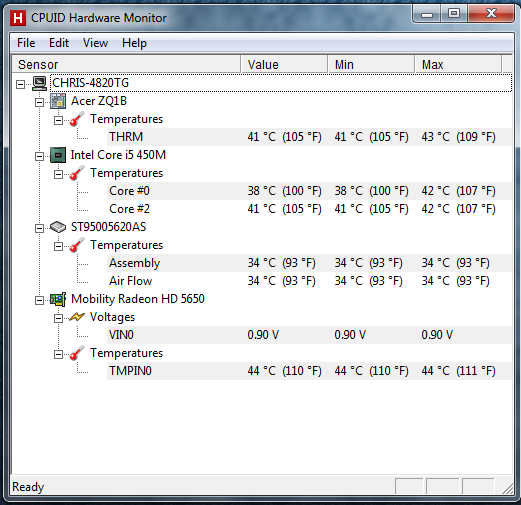Select the Air Flow sensor row

click(x=309, y=281)
